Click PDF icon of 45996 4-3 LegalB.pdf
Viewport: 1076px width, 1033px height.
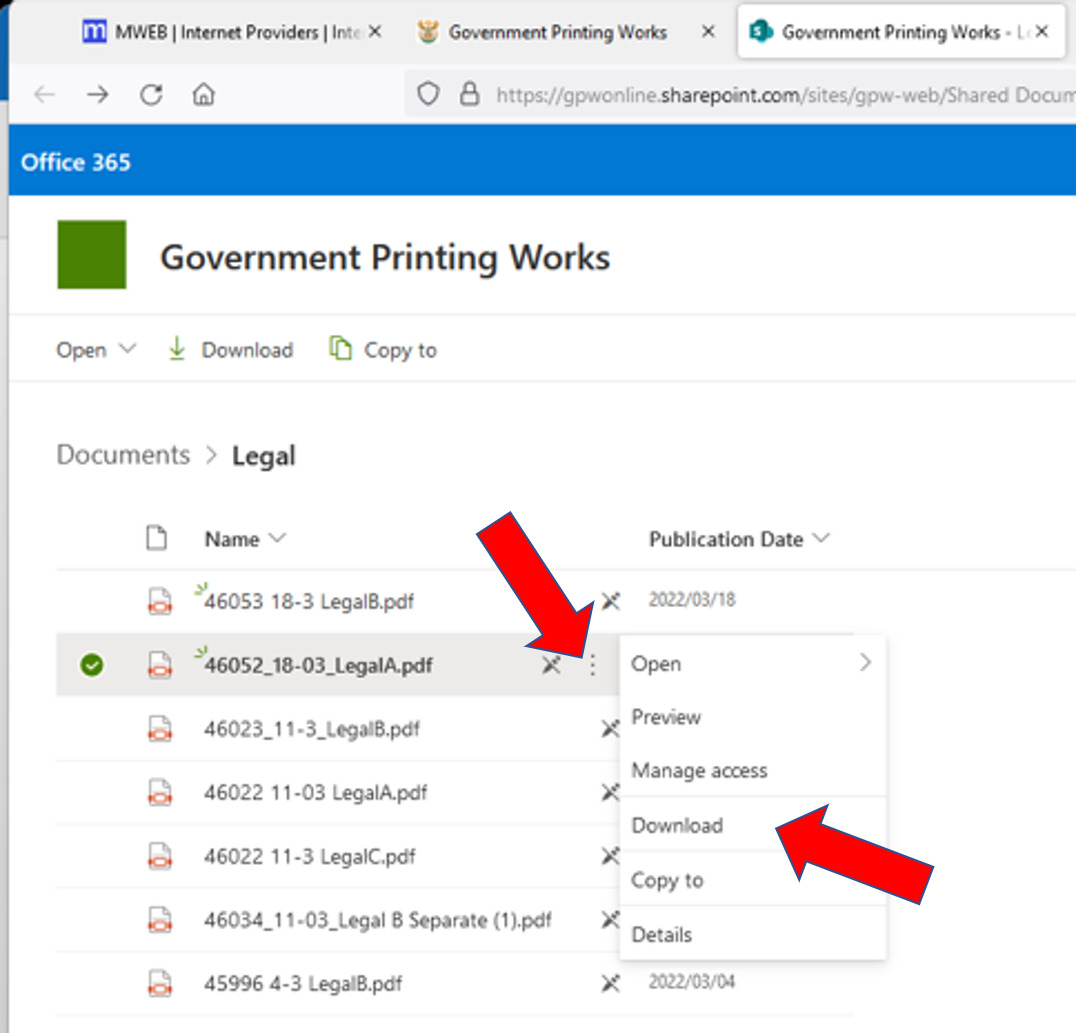click(x=160, y=984)
